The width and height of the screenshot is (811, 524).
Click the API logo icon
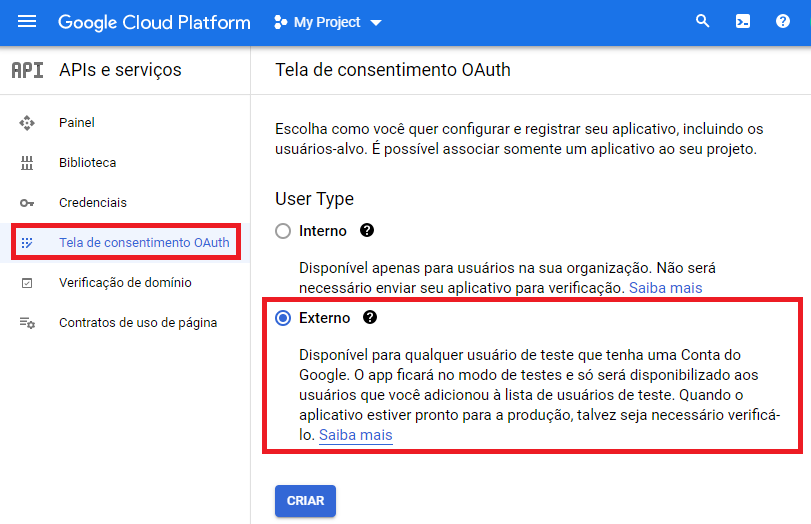tap(27, 70)
